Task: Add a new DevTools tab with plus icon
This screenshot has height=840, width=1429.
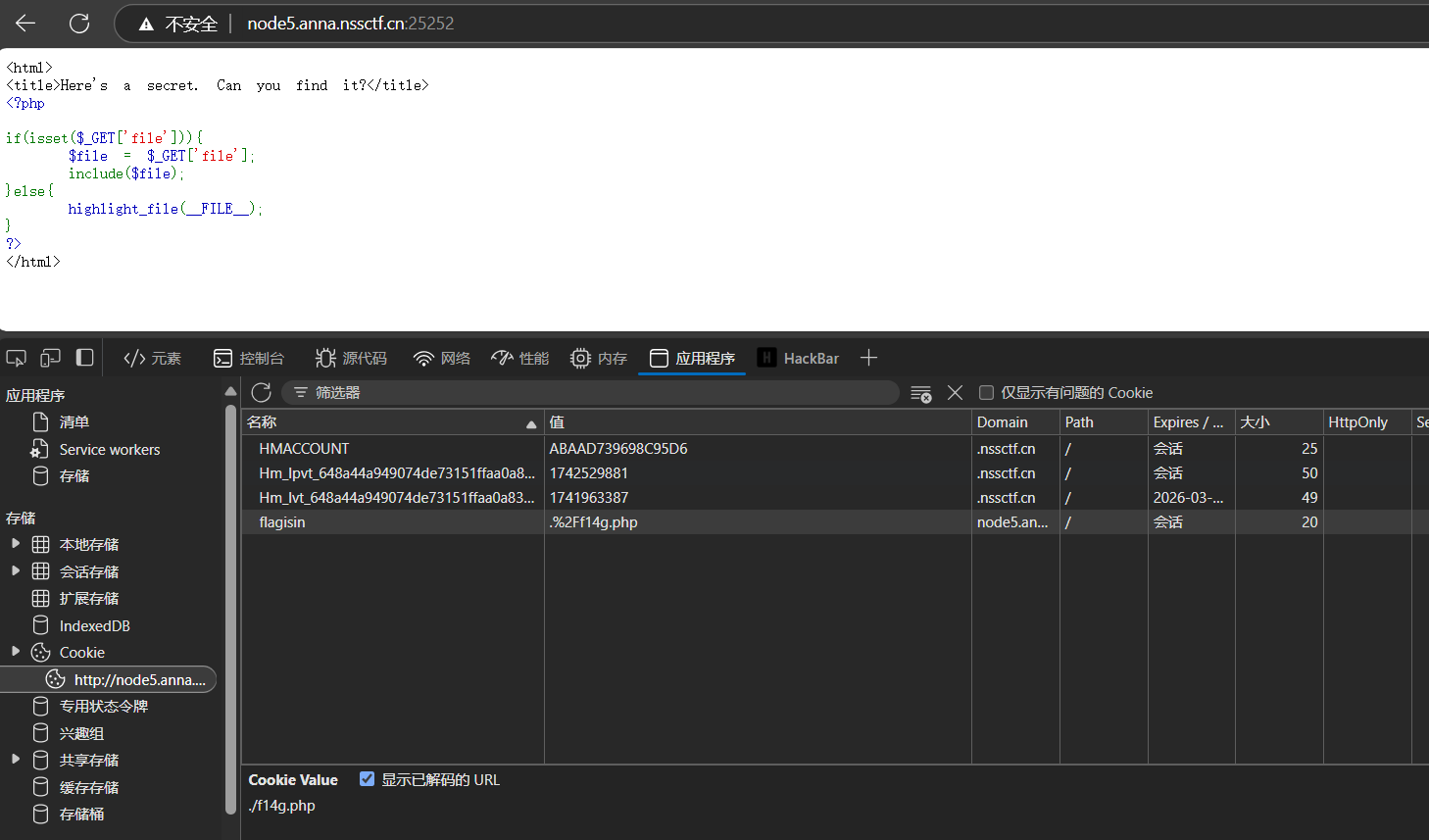Action: point(868,358)
